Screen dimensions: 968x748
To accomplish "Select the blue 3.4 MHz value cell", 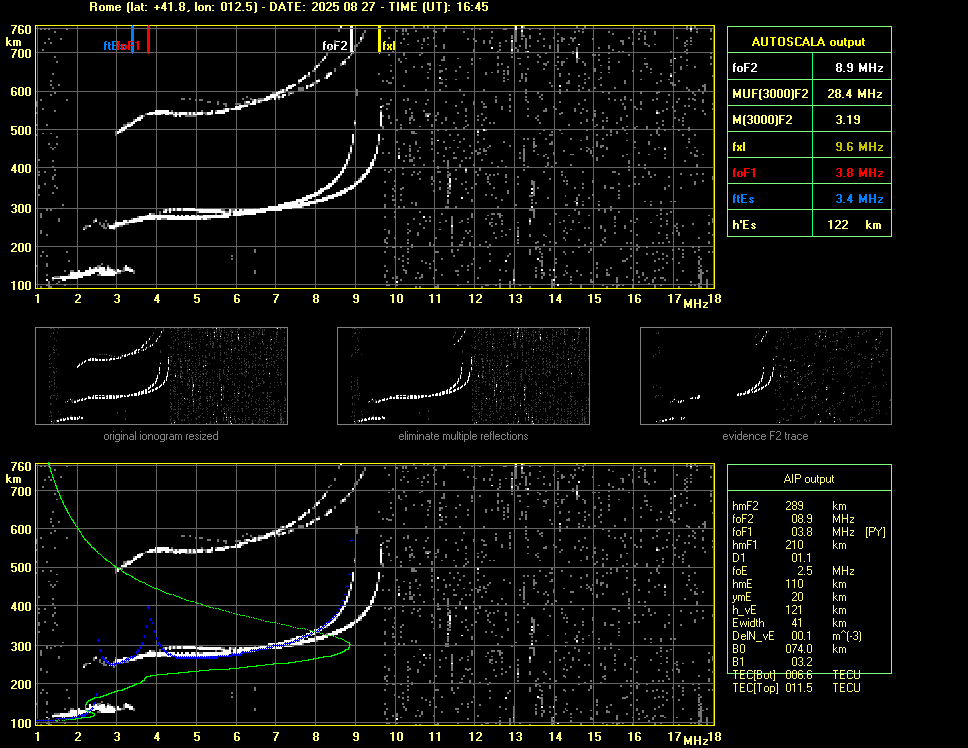I will 853,197.
